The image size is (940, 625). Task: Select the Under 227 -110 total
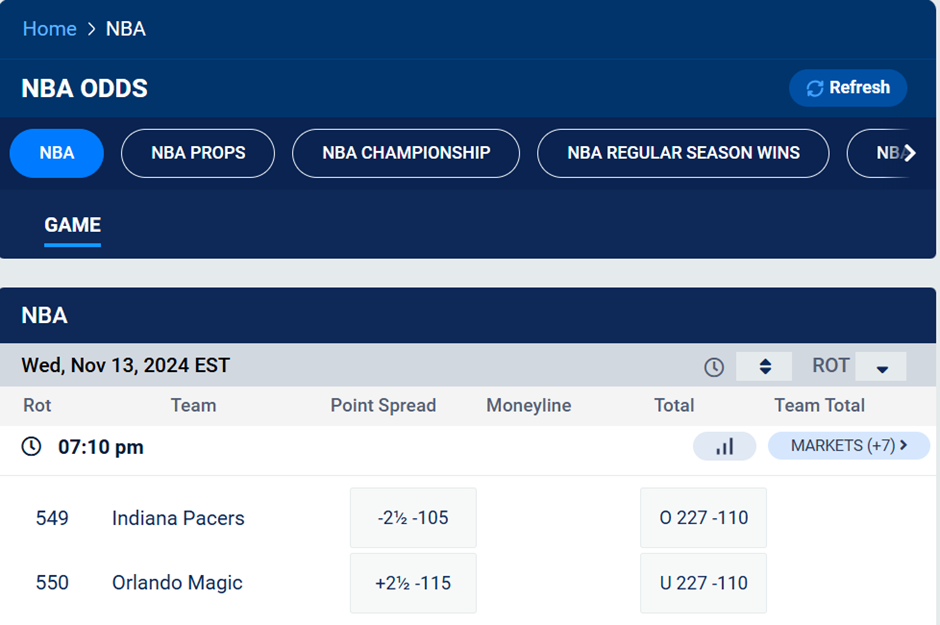click(703, 583)
